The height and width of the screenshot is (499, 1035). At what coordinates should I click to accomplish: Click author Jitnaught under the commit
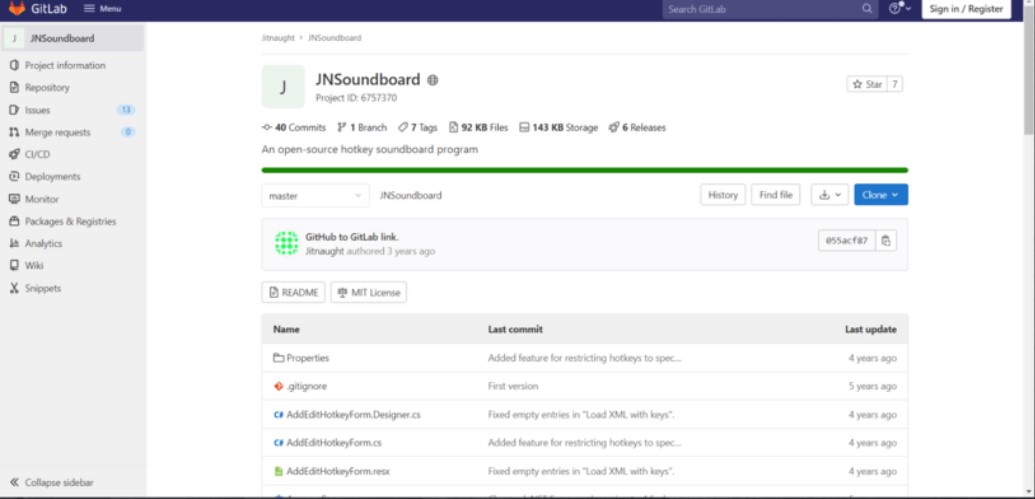coord(324,251)
